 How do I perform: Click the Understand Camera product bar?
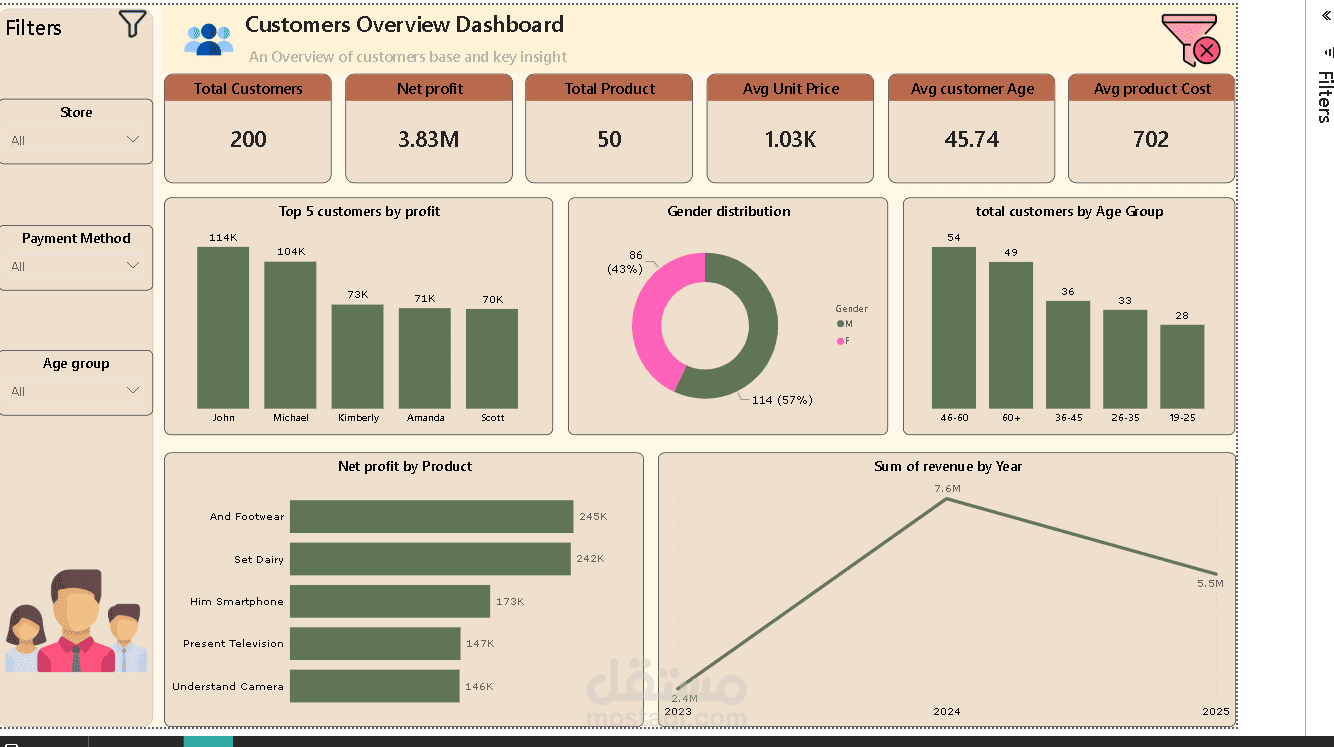tap(374, 686)
